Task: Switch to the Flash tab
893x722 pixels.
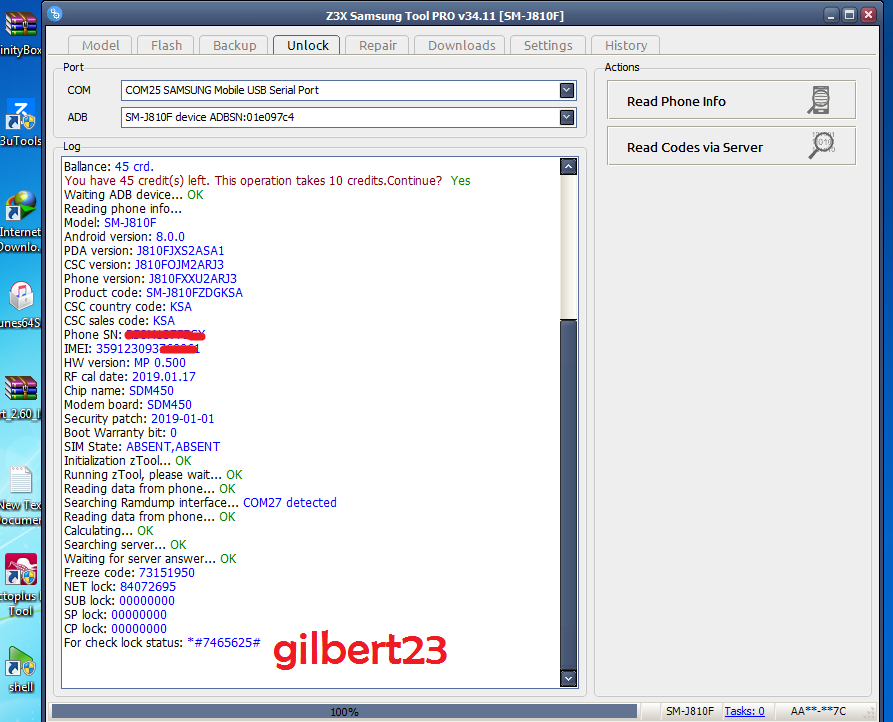Action: click(x=166, y=46)
